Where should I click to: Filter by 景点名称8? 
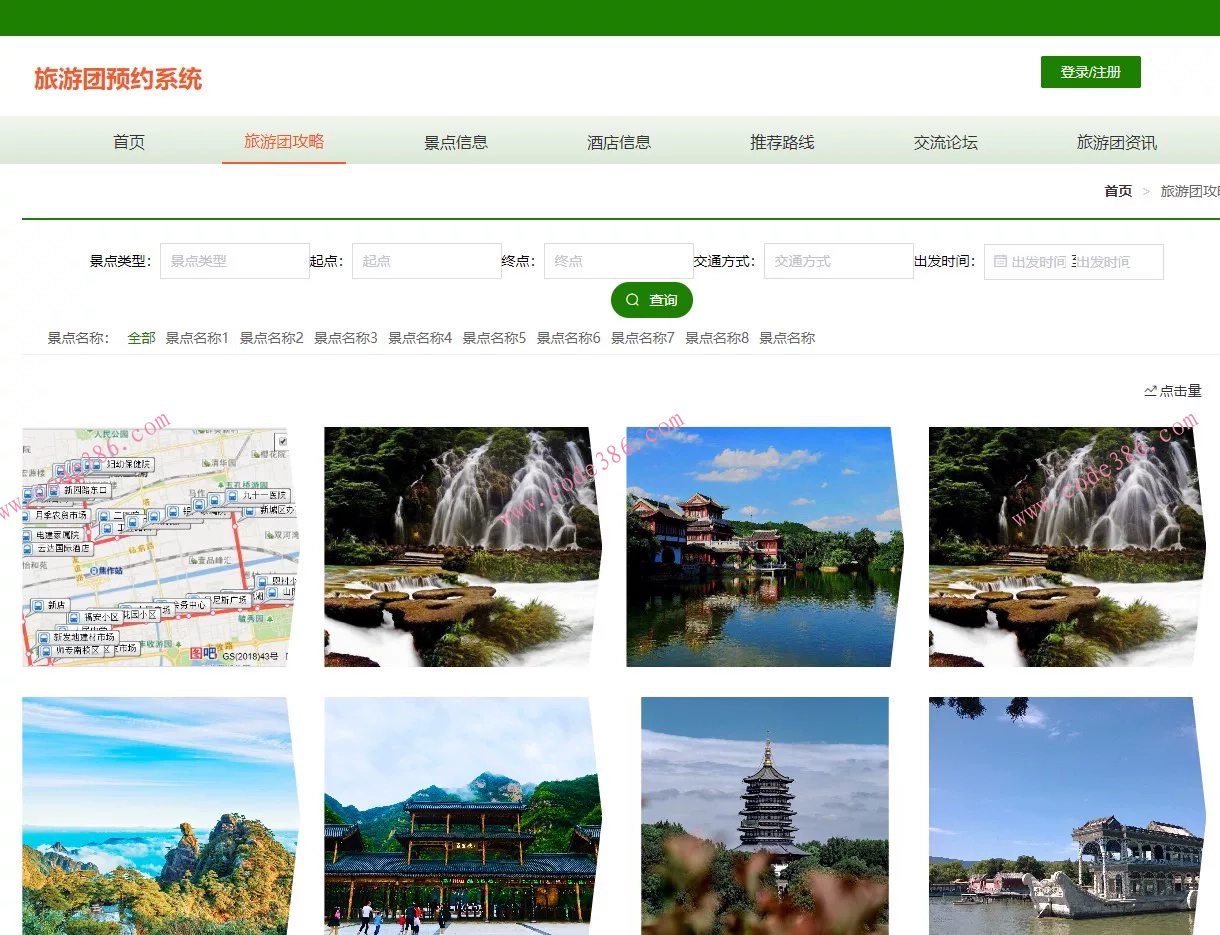click(717, 338)
